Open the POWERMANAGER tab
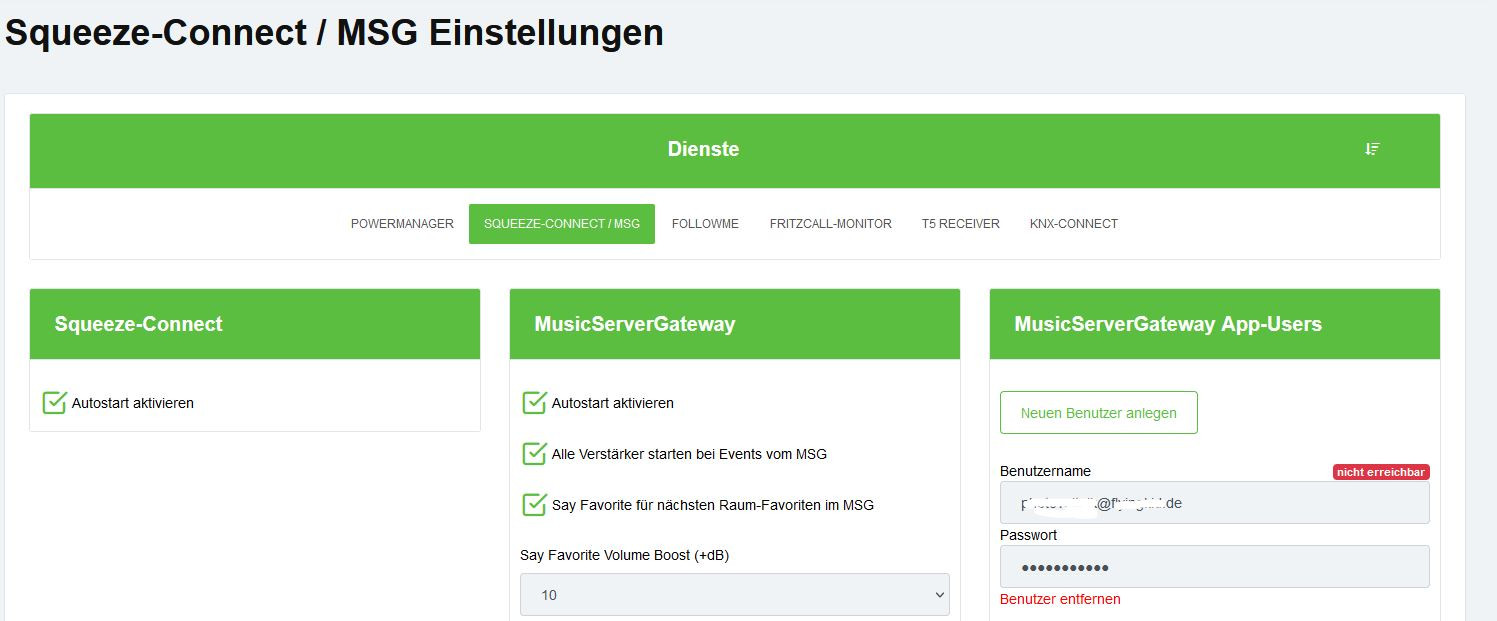This screenshot has width=1497, height=621. (x=402, y=224)
